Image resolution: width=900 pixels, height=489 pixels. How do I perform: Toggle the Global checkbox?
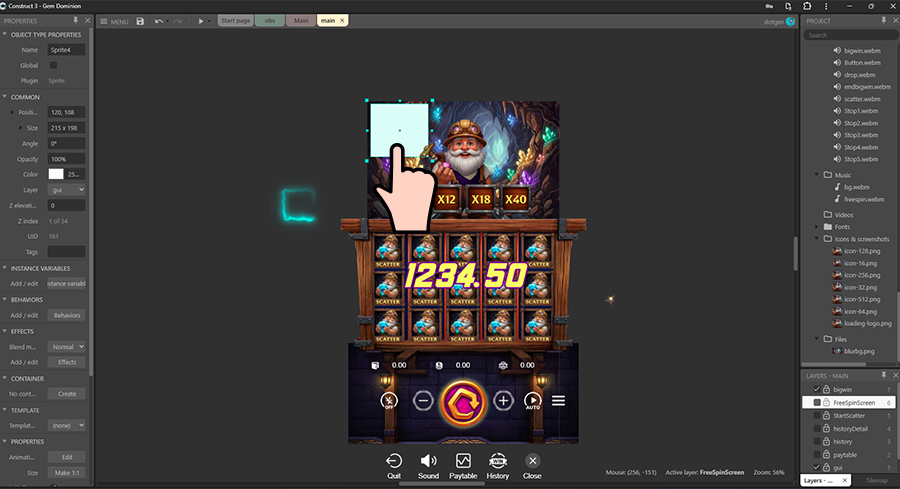53,65
